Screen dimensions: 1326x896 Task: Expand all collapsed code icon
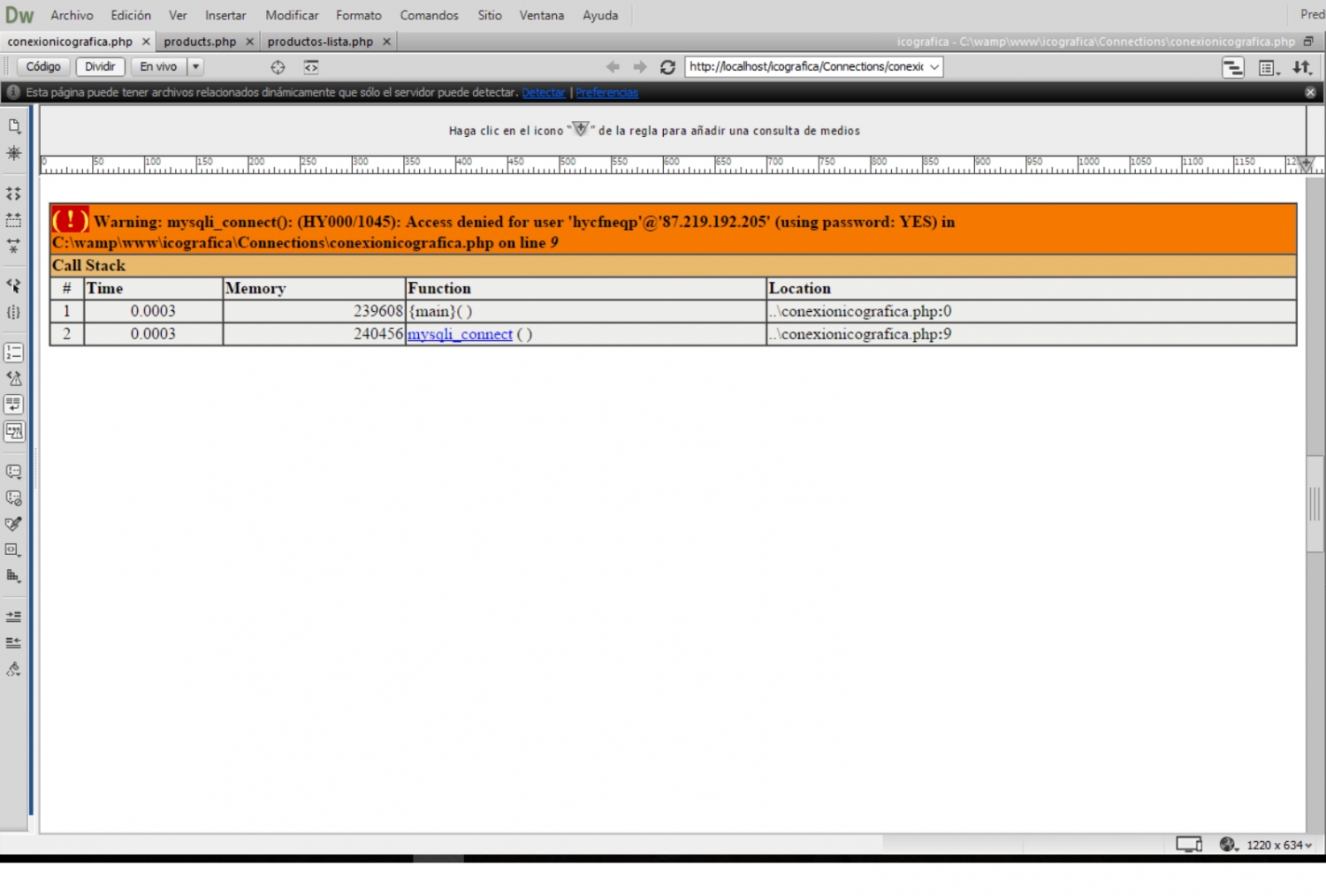14,246
